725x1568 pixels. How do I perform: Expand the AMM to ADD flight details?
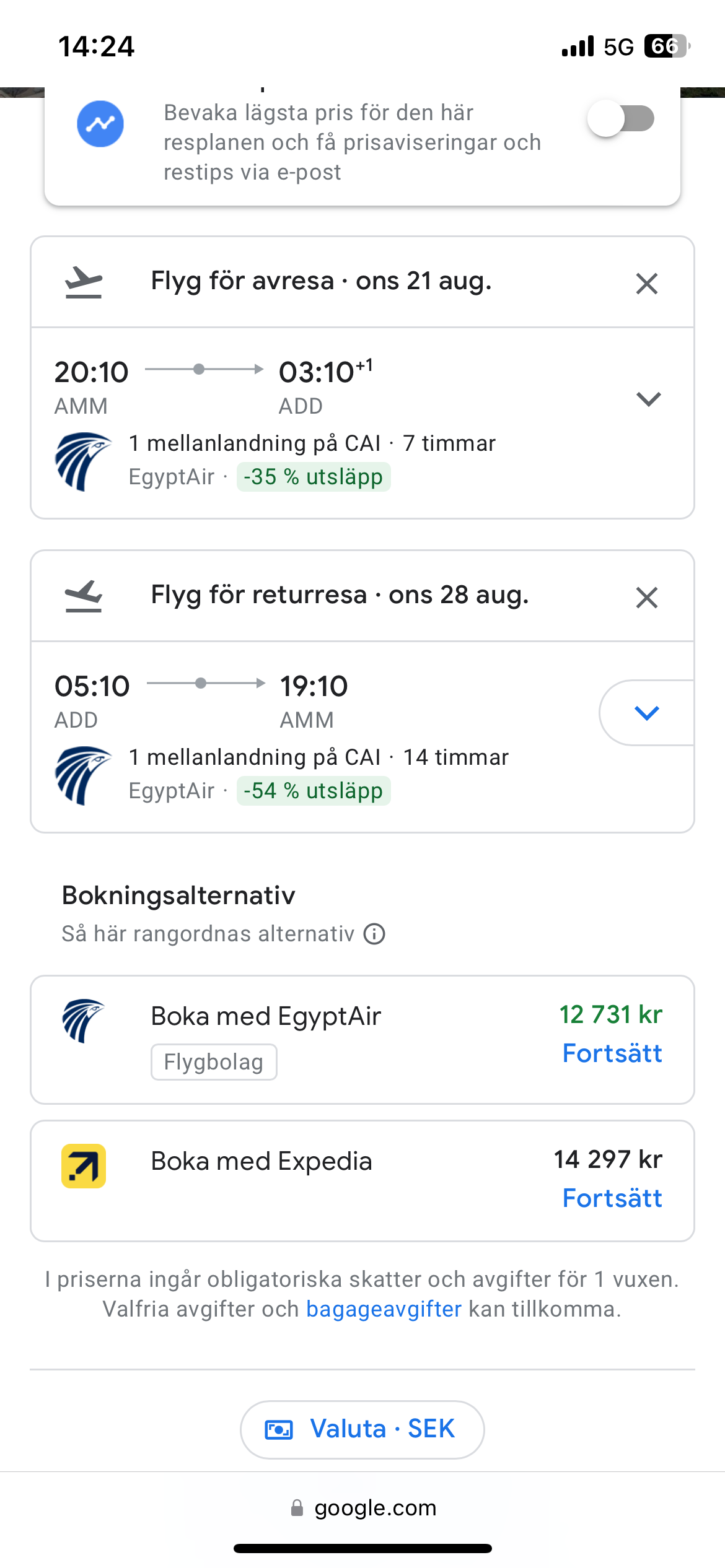pyautogui.click(x=648, y=399)
